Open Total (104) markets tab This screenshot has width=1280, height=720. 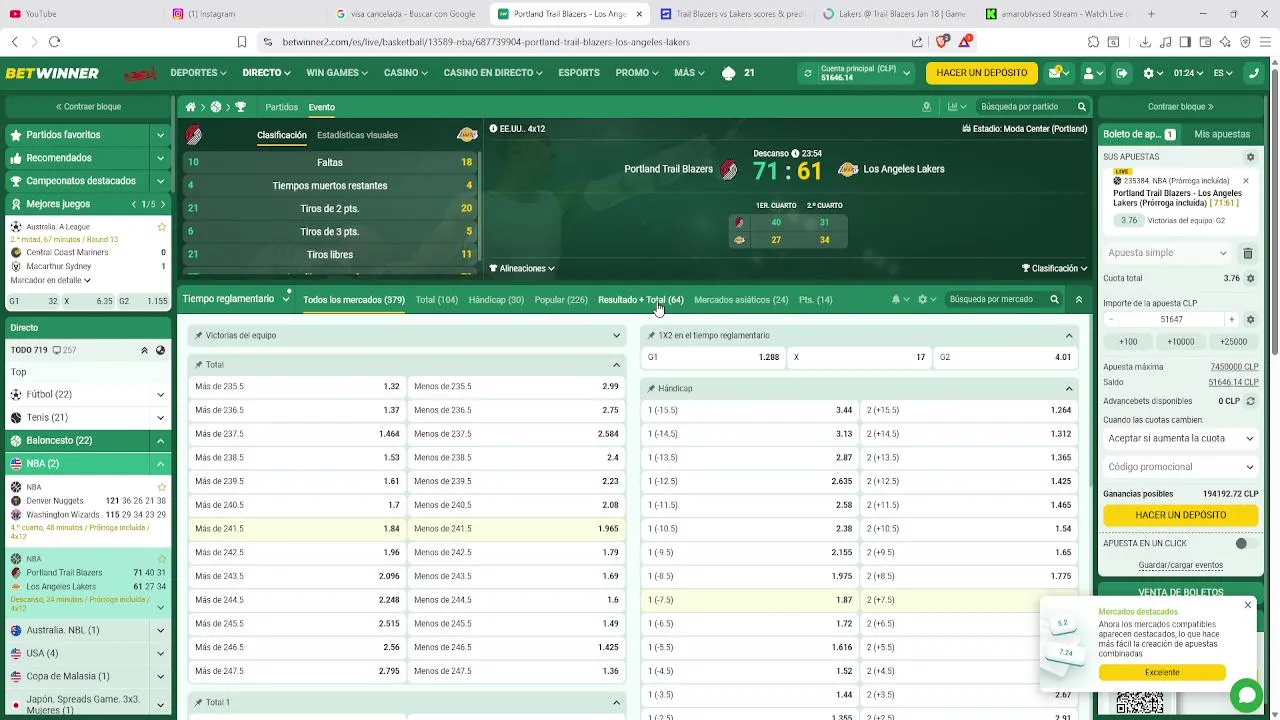(x=437, y=299)
